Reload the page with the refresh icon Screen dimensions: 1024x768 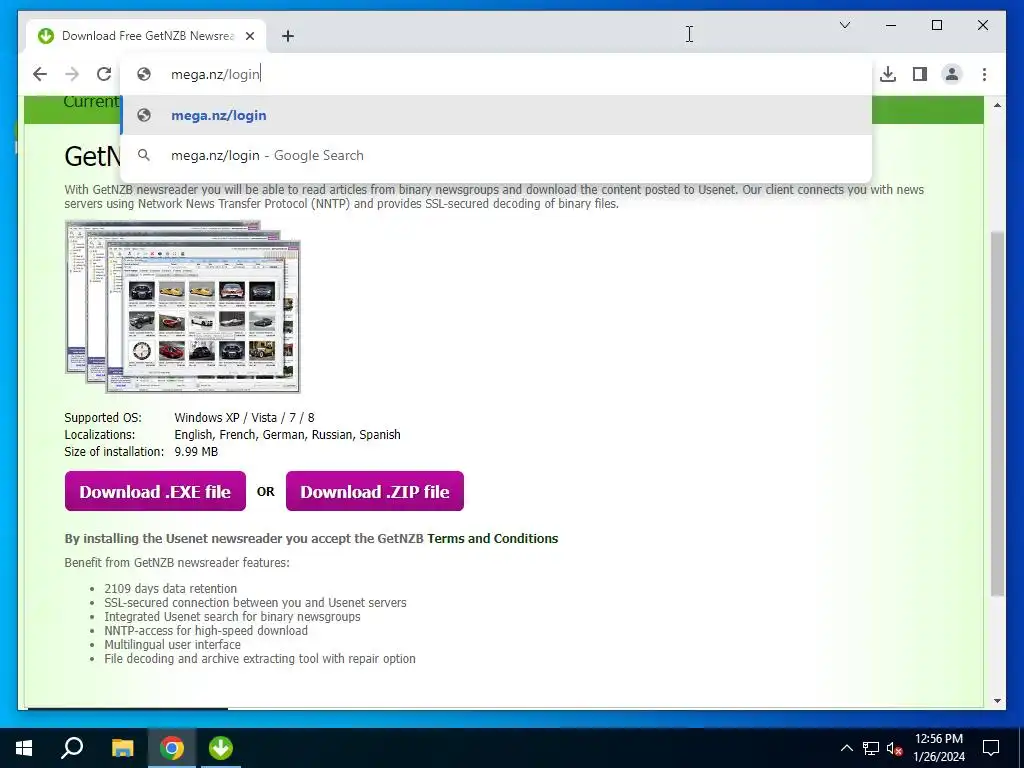pos(104,74)
